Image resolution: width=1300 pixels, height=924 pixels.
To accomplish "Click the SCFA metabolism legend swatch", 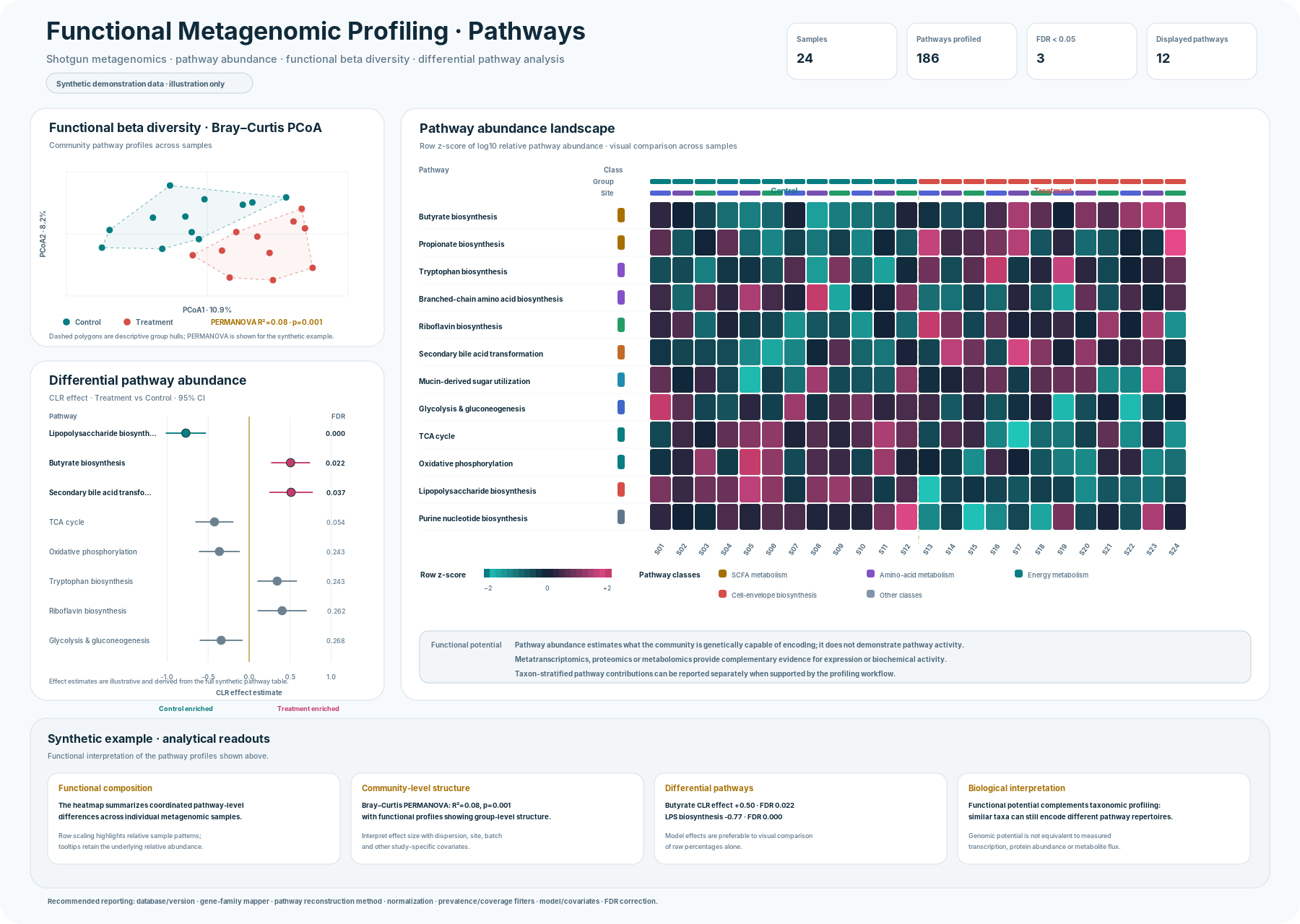I will point(722,574).
